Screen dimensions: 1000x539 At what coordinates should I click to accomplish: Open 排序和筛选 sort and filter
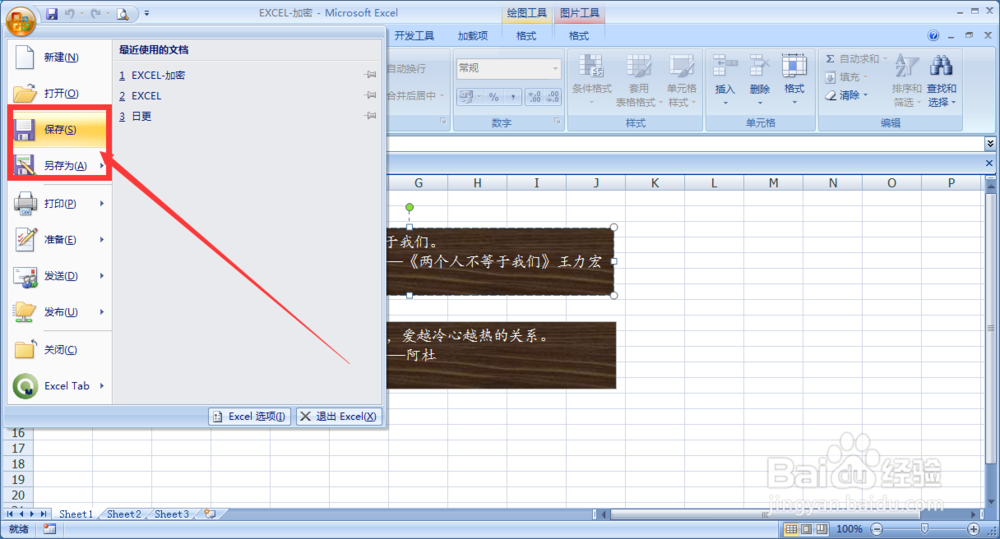tap(906, 80)
